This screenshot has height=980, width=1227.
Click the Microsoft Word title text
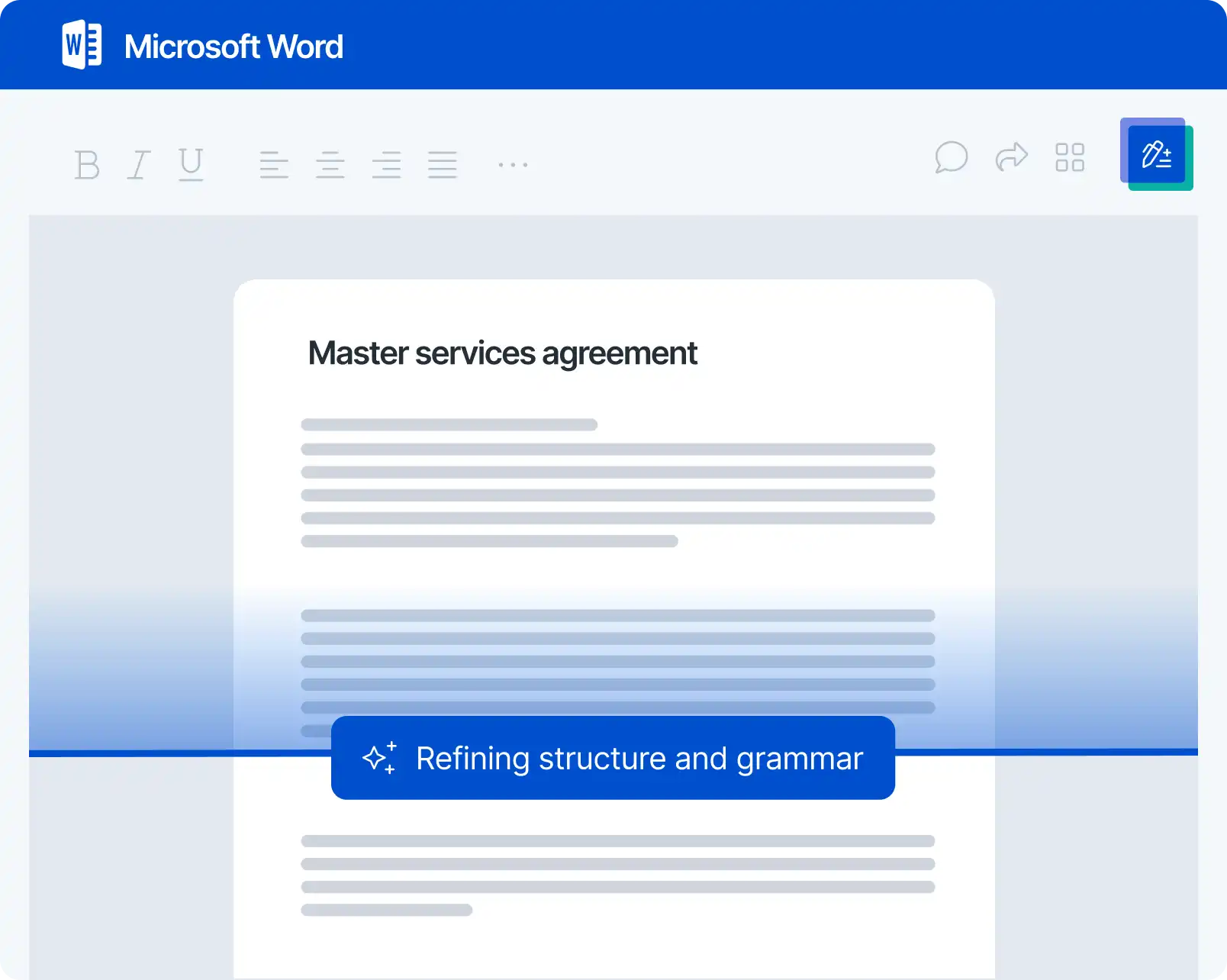(x=233, y=47)
